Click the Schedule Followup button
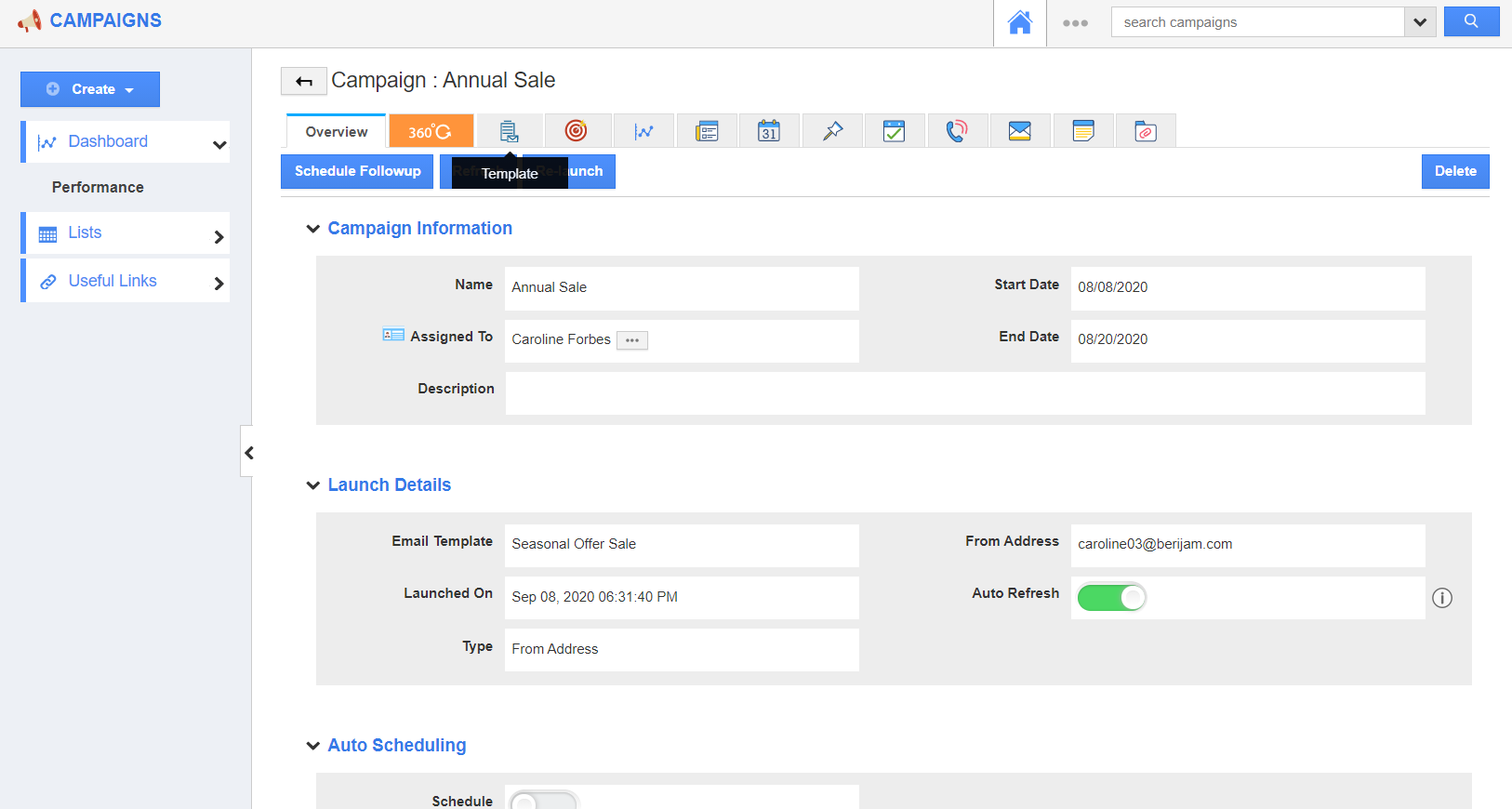 (357, 171)
